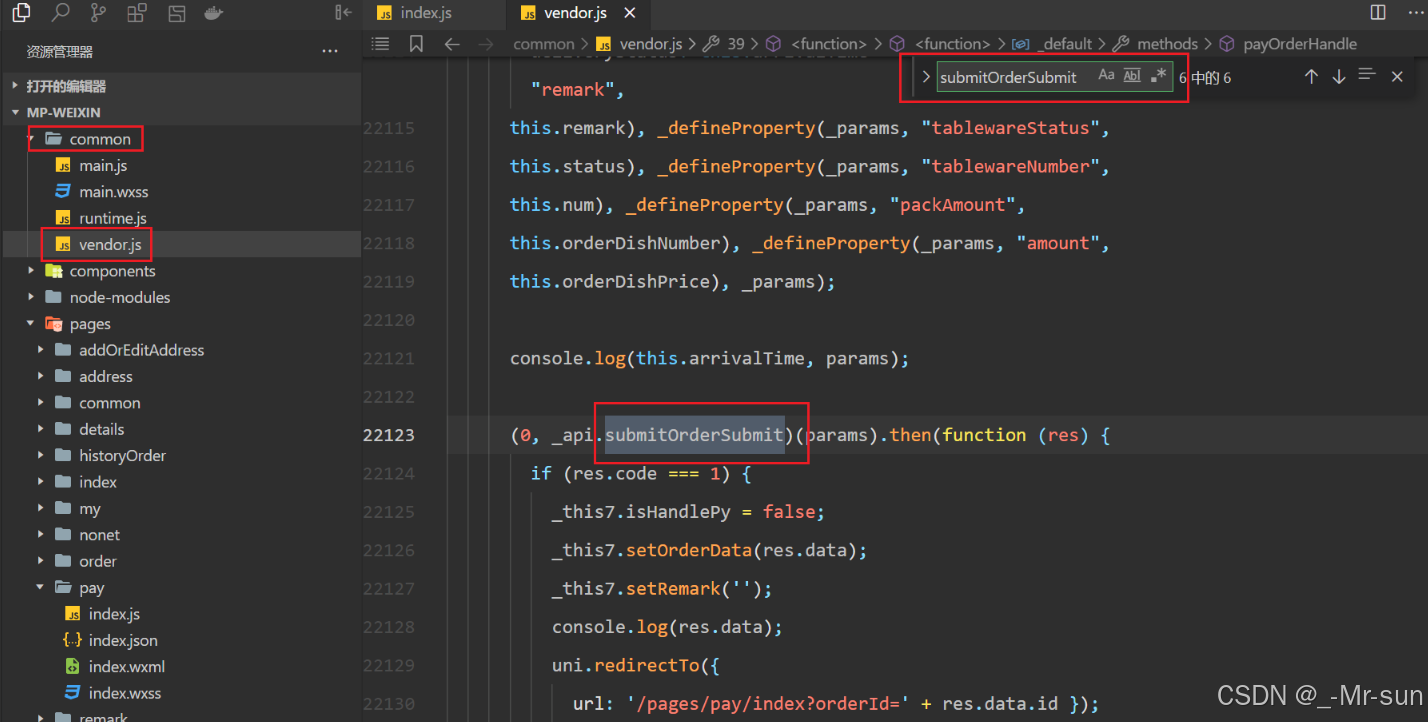Expand replace field in find widget
This screenshot has height=722, width=1428.
coord(926,77)
